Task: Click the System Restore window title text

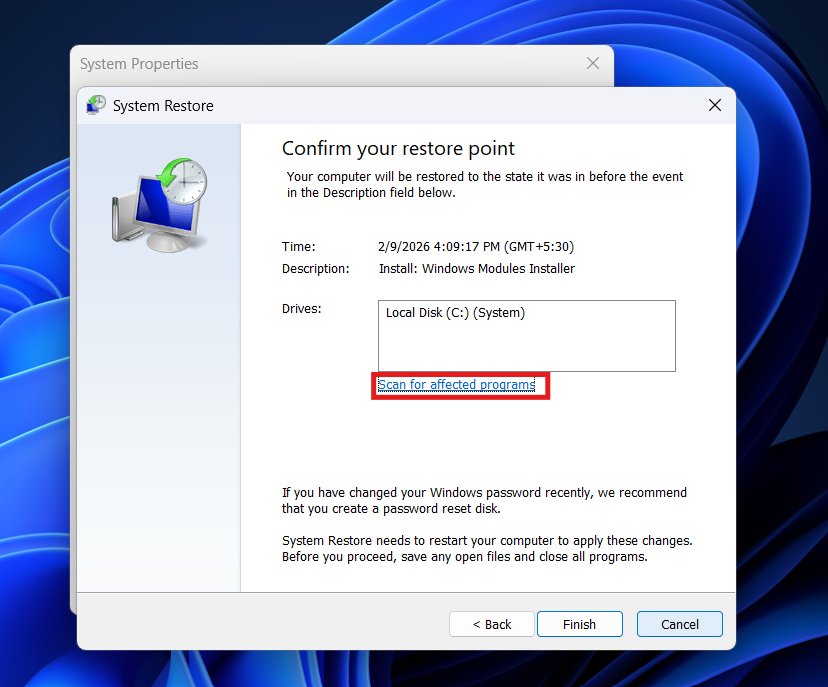Action: [x=163, y=106]
